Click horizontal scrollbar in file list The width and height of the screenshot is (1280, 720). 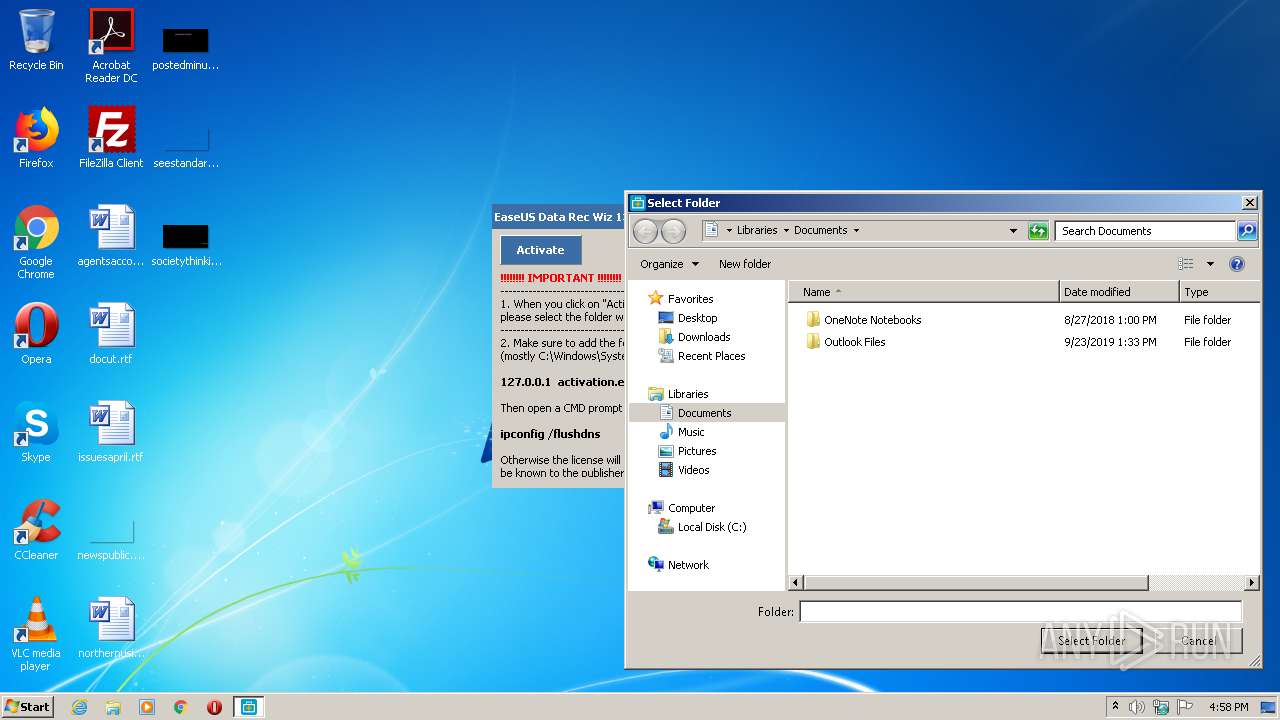(976, 582)
